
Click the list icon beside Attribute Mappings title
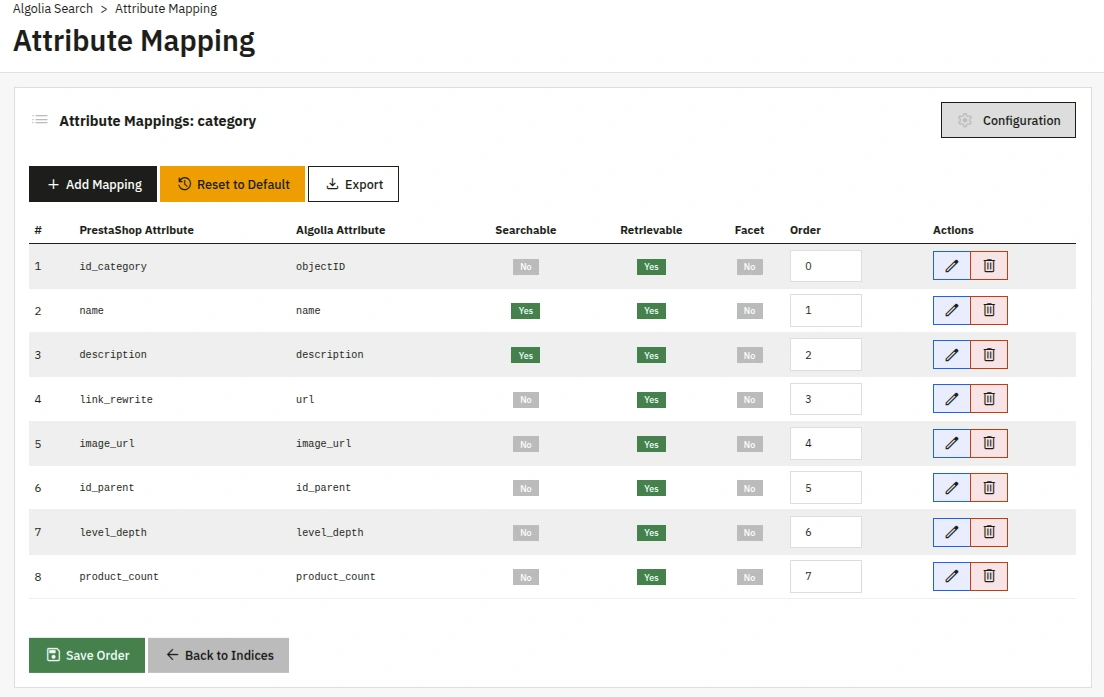[x=40, y=120]
